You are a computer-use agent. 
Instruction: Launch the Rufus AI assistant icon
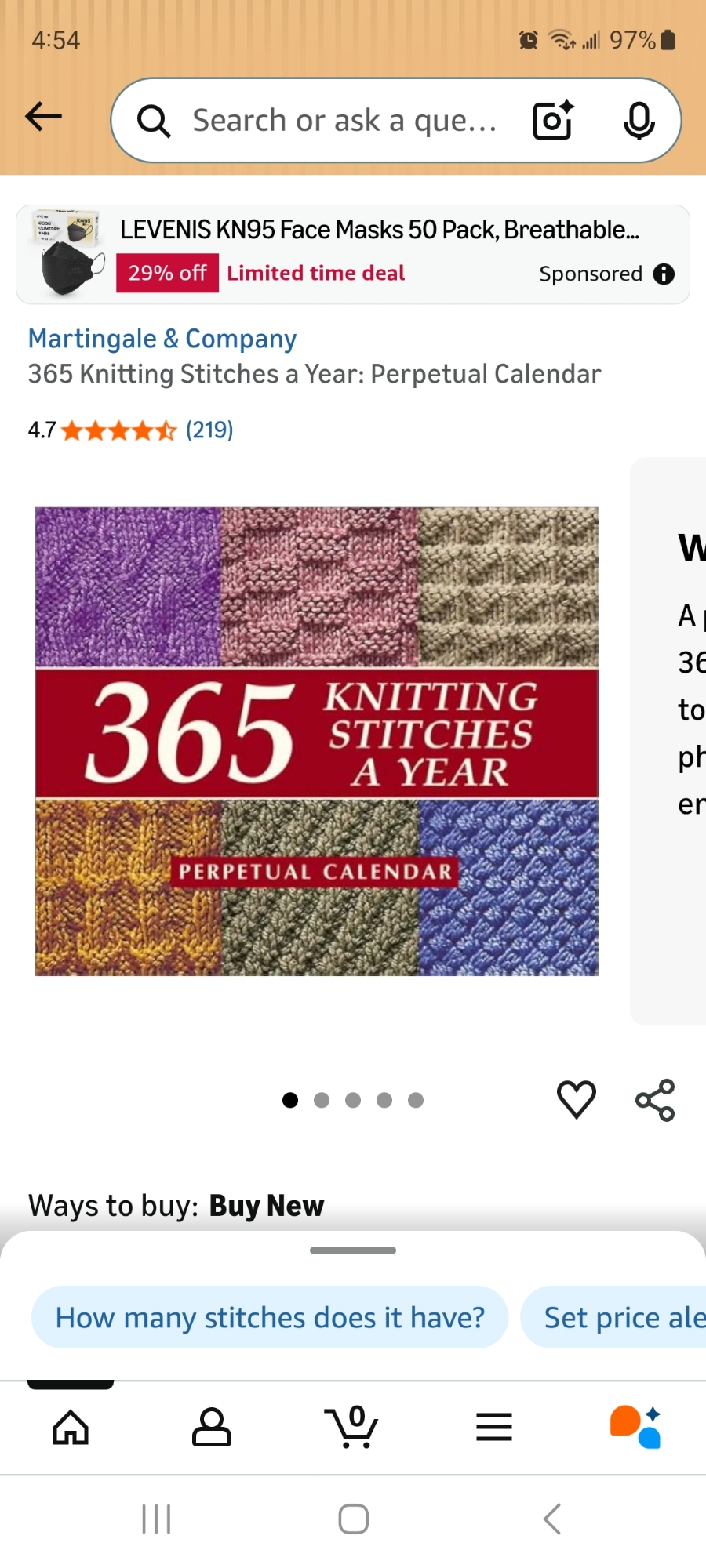(x=635, y=1427)
